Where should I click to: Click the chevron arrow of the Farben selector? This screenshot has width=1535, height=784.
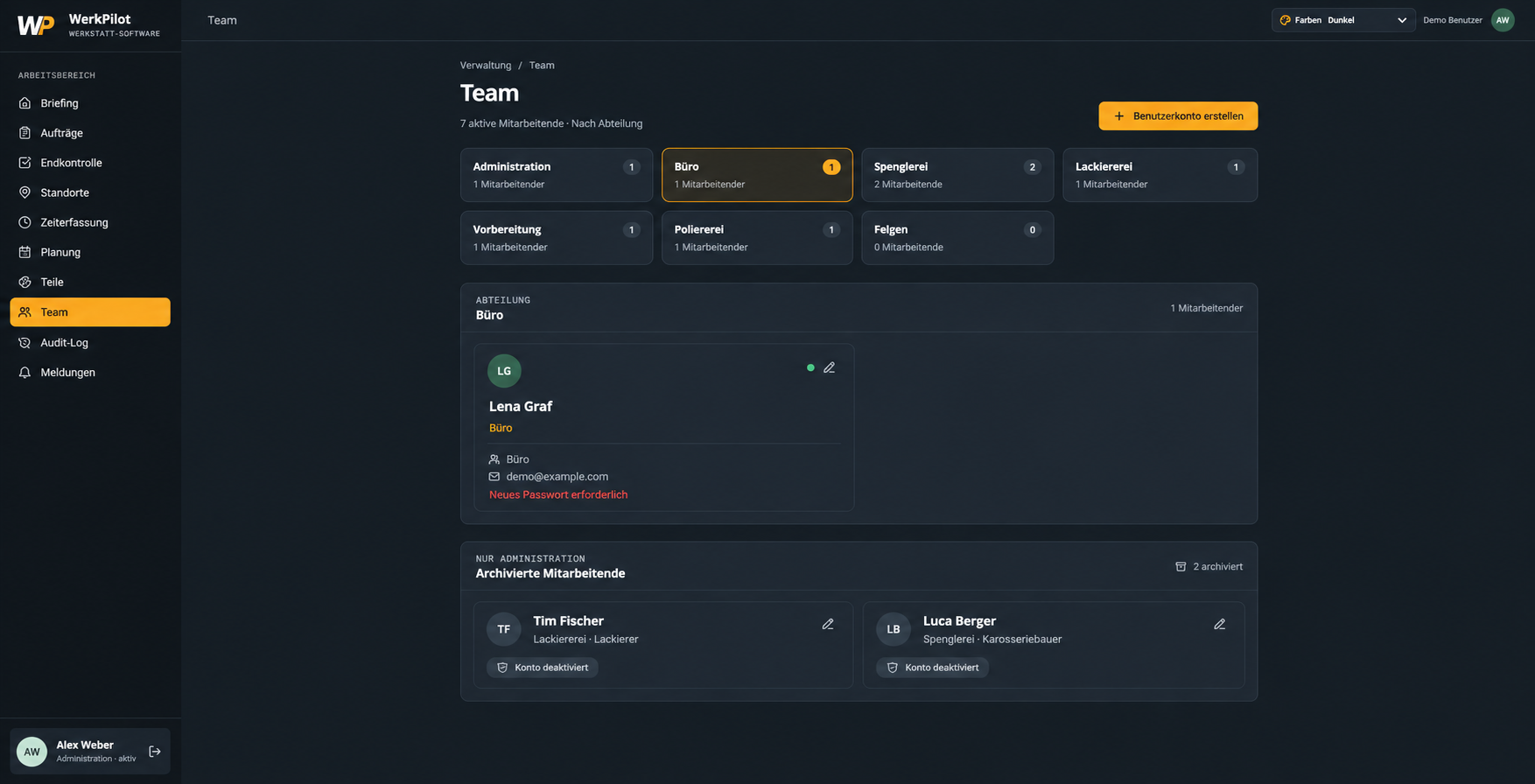point(1402,20)
